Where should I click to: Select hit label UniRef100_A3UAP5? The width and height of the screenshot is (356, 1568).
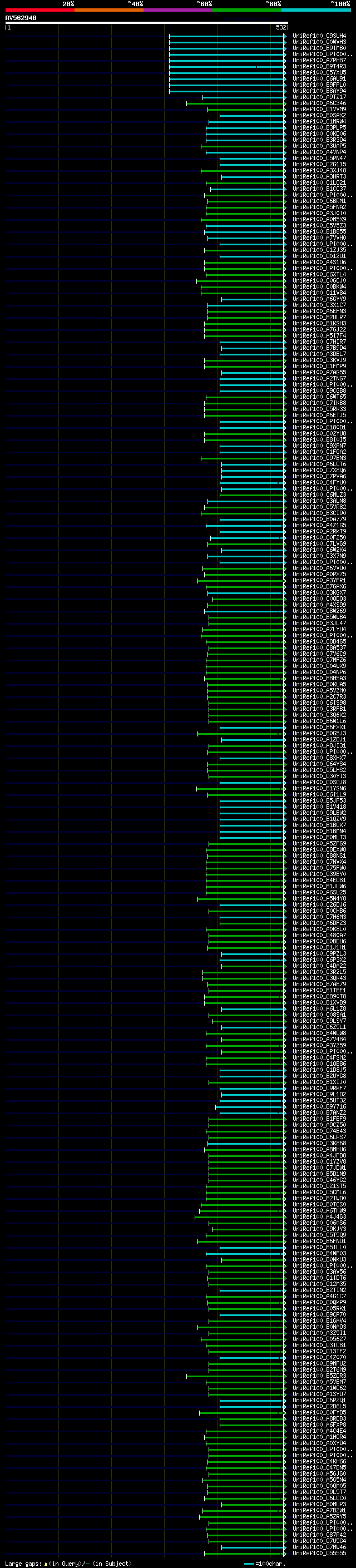(319, 146)
